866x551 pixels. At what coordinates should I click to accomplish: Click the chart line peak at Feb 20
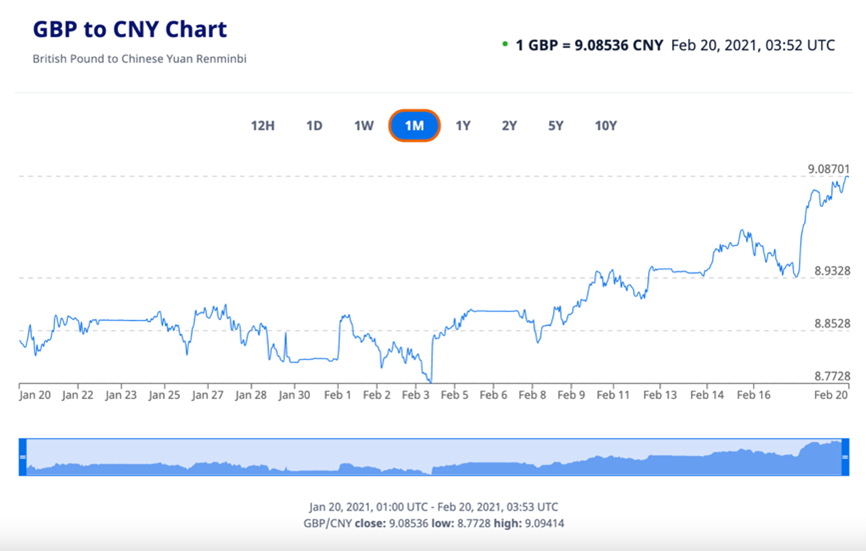847,177
